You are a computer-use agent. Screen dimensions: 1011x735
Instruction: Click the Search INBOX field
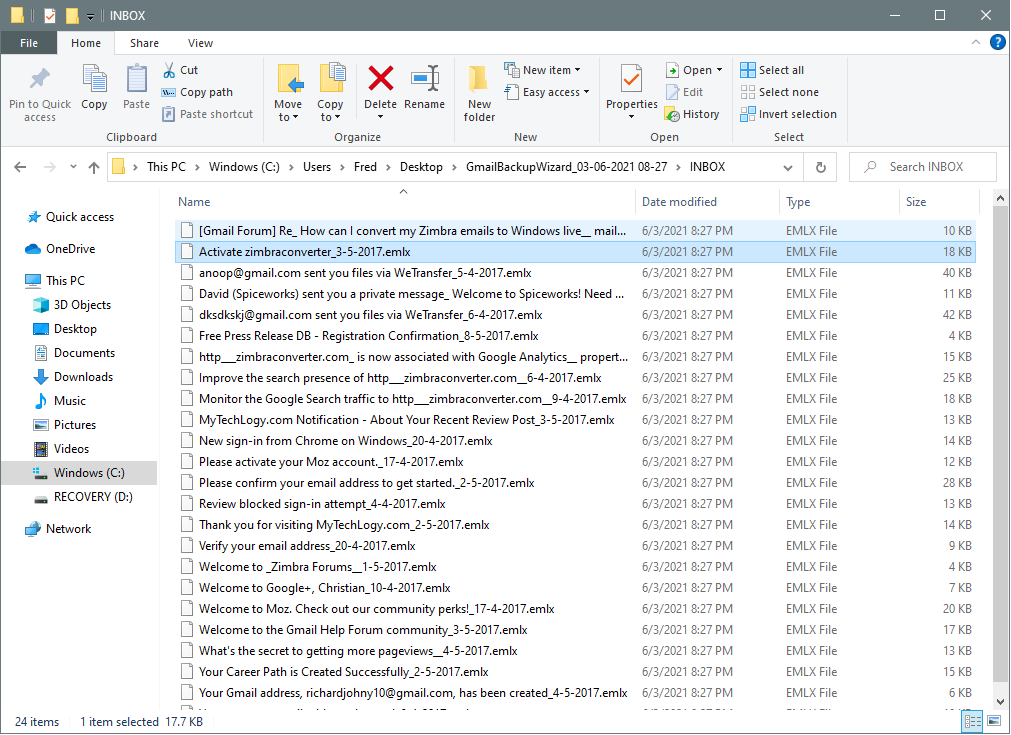point(923,167)
